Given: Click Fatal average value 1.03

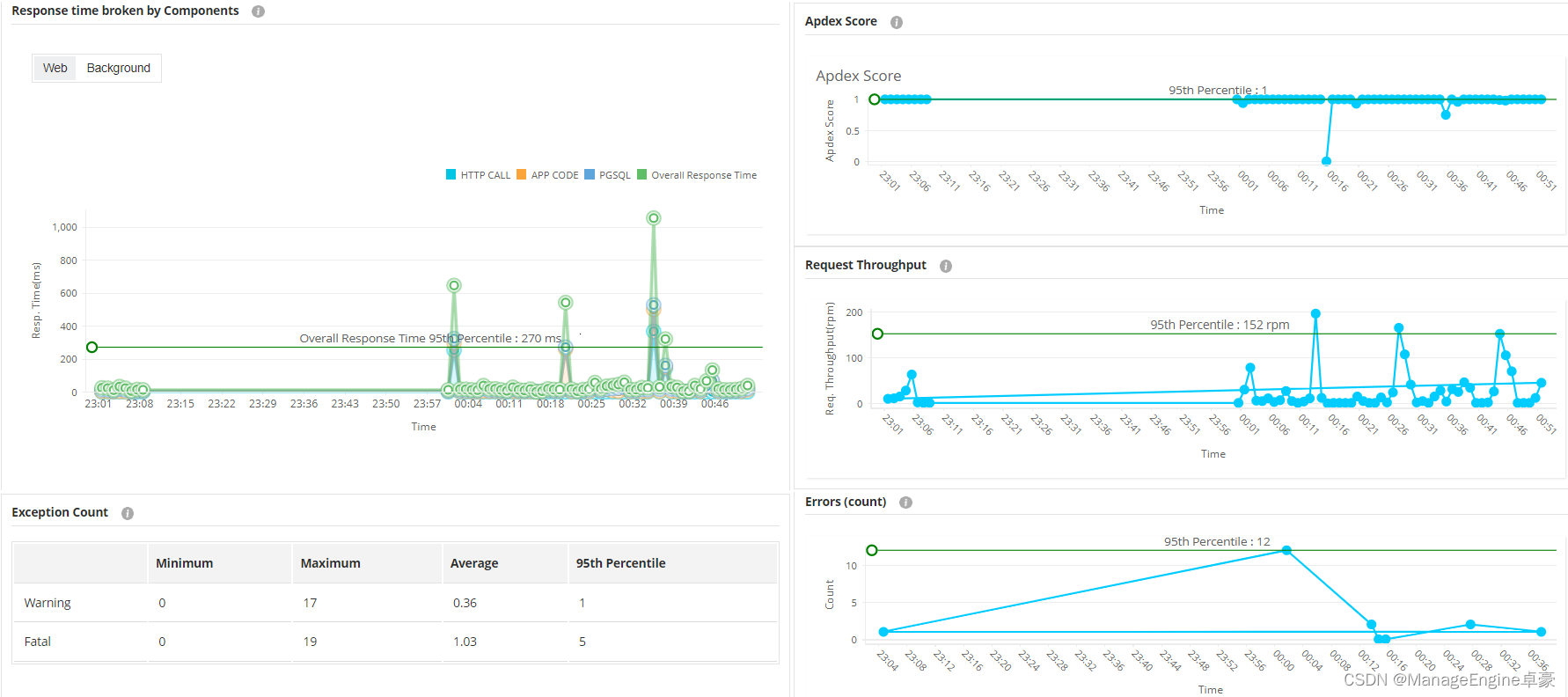Looking at the screenshot, I should (465, 642).
